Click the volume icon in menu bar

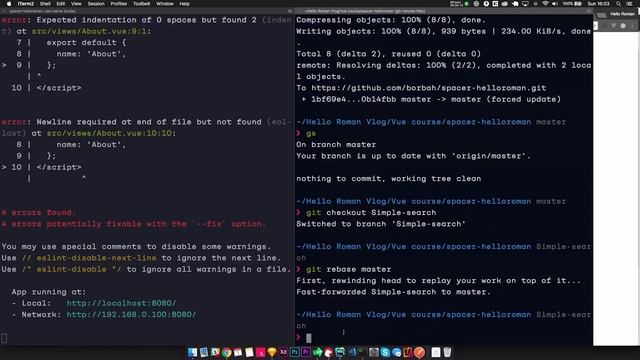[555, 4]
